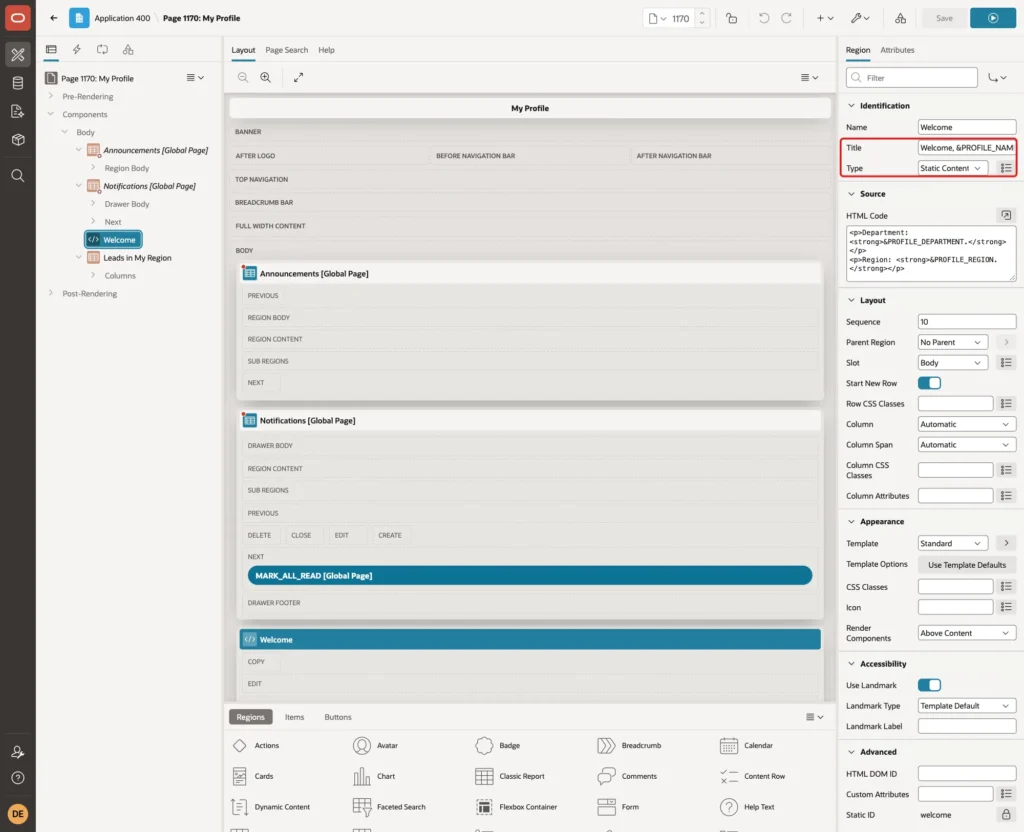Open Shared Components from the top toolbar
The width and height of the screenshot is (1024, 832).
tap(901, 18)
